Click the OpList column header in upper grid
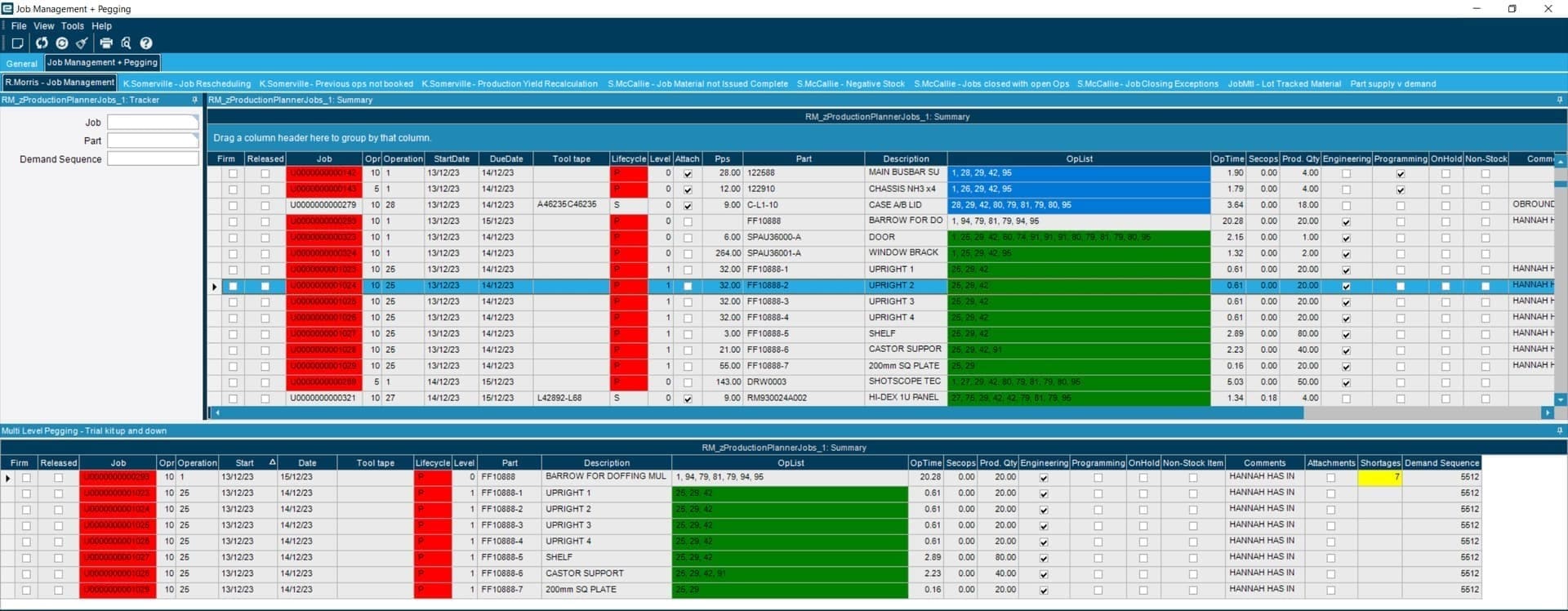This screenshot has width=1568, height=611. tap(1078, 159)
